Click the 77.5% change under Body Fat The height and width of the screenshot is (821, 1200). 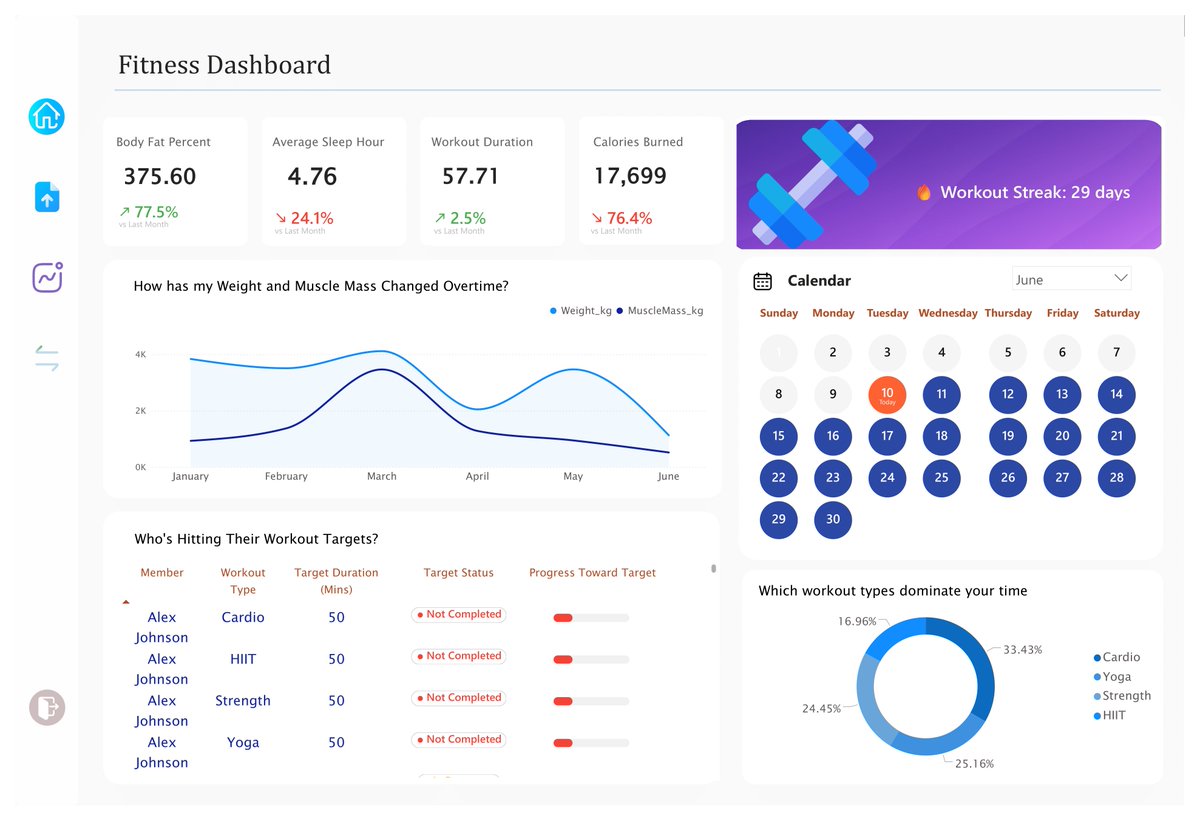148,212
